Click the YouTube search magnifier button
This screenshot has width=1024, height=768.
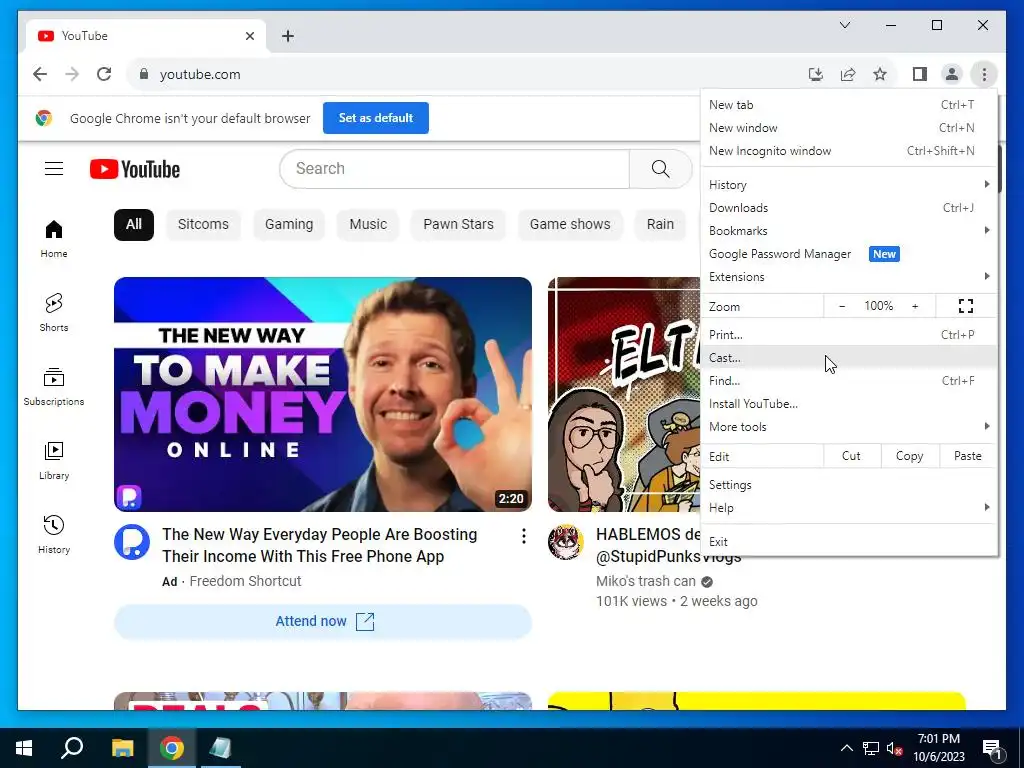660,168
